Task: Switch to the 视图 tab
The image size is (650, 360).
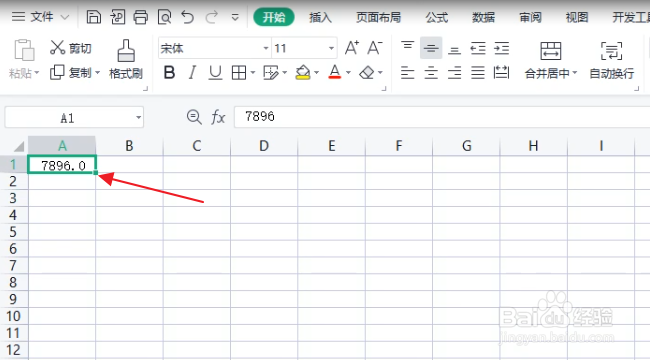Action: [x=577, y=17]
